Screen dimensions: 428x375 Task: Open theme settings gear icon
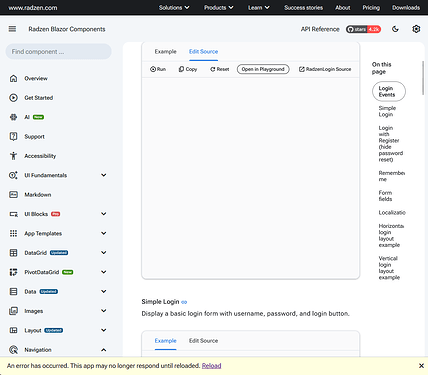pyautogui.click(x=416, y=29)
